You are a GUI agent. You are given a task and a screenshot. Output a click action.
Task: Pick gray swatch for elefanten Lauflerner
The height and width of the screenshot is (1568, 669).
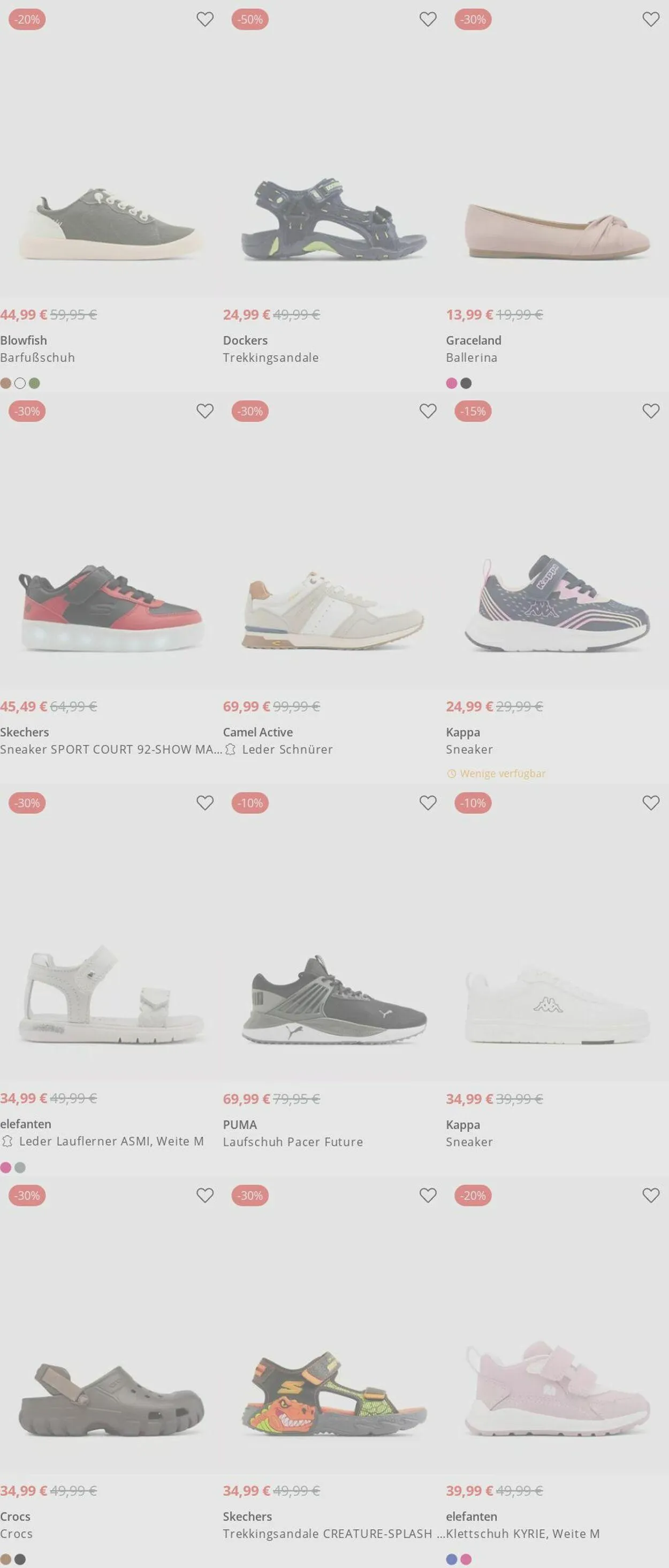click(20, 1168)
